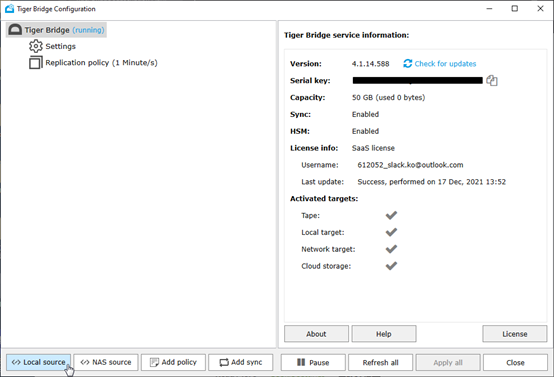554x377 pixels.
Task: Click the Tape target checkmark
Action: pos(391,215)
